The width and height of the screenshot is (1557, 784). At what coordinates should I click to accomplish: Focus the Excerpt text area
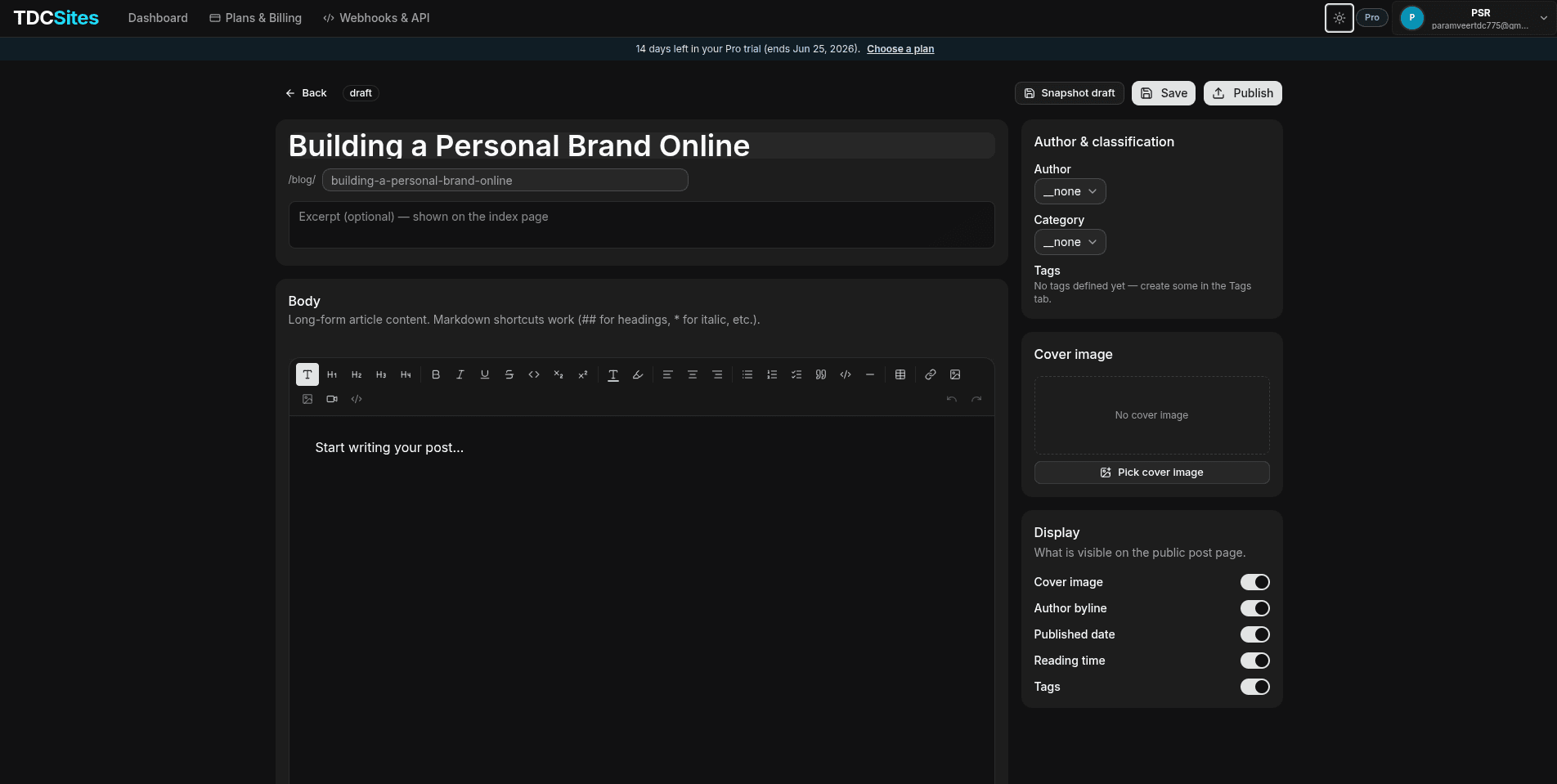tap(641, 225)
